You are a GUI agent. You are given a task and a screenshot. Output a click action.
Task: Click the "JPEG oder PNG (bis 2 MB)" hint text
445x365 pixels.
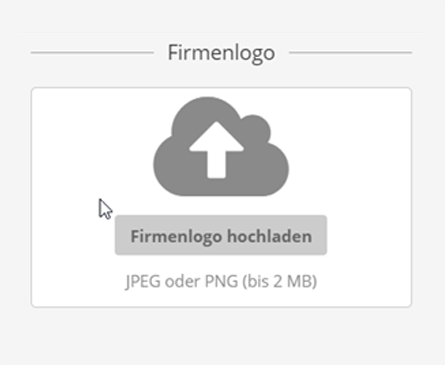[x=221, y=282]
